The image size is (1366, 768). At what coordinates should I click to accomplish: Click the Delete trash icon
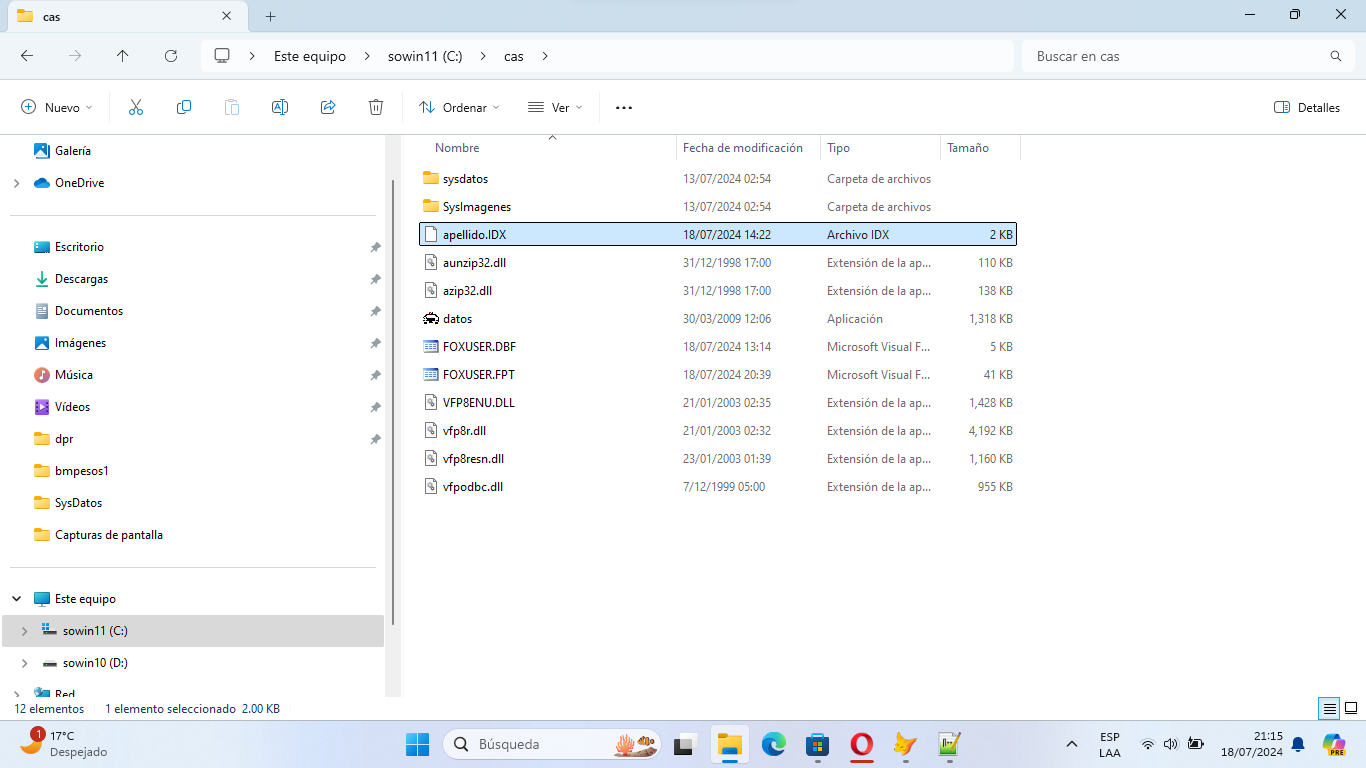pos(376,107)
